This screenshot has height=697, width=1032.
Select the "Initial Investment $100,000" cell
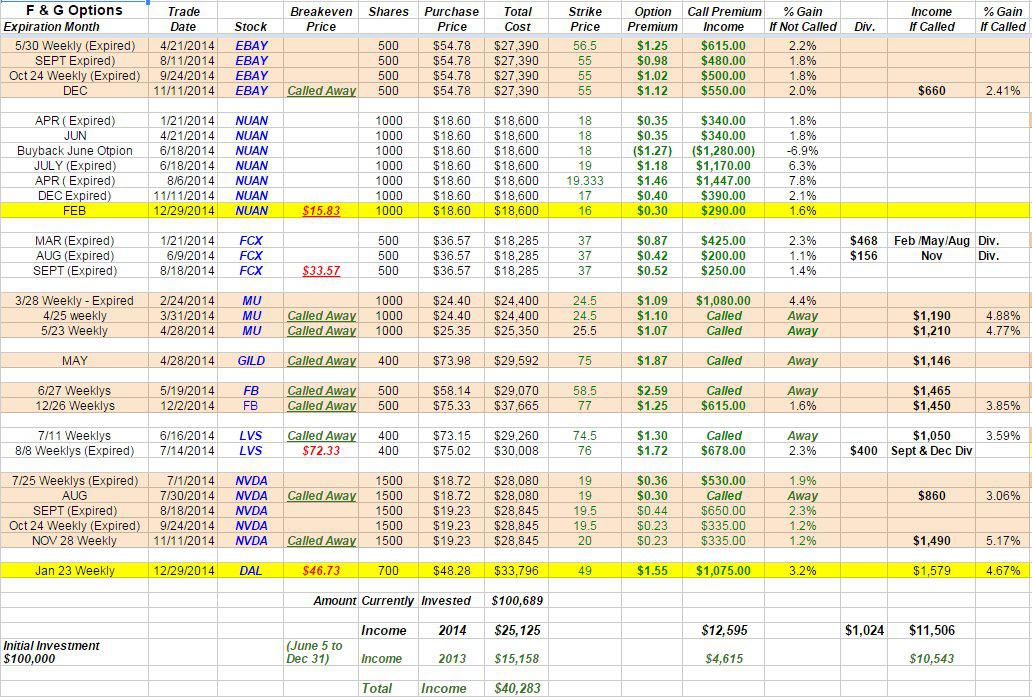point(51,652)
